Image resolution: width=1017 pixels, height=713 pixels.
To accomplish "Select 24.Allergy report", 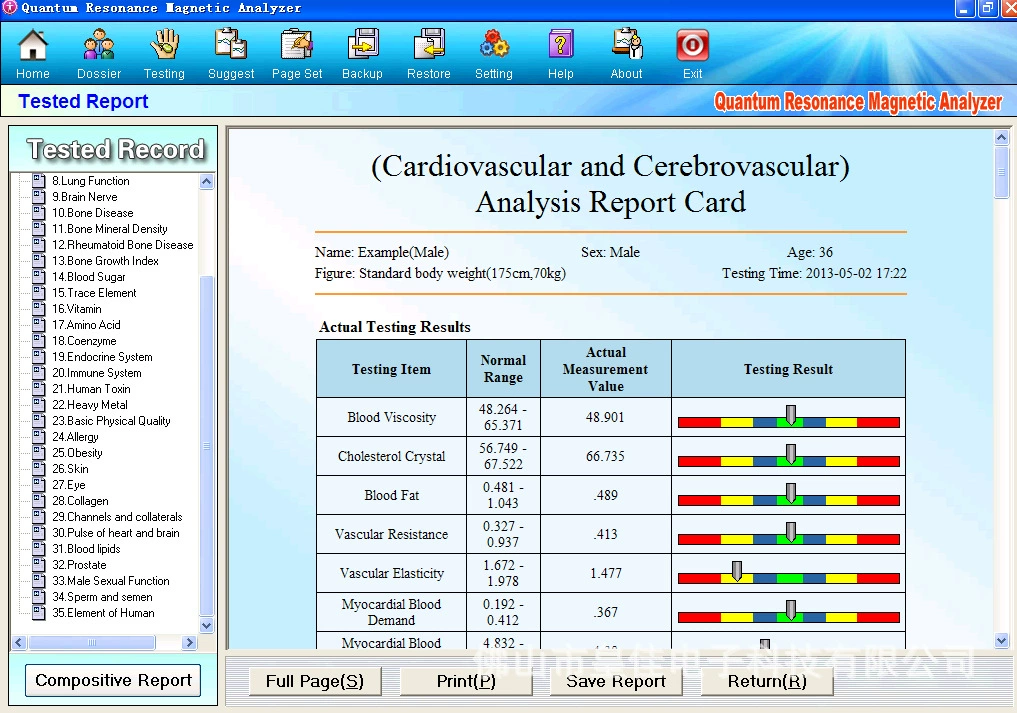I will pyautogui.click(x=75, y=437).
